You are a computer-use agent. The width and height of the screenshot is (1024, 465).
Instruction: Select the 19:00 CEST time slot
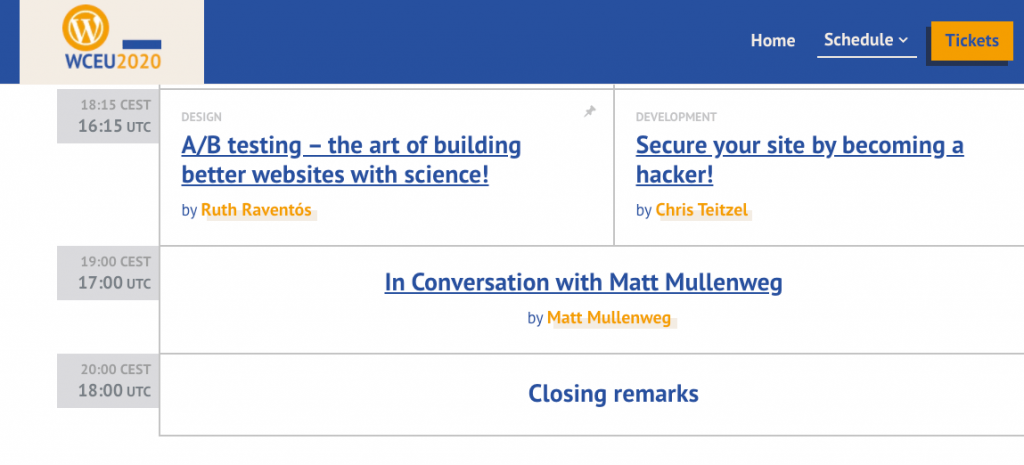115,261
